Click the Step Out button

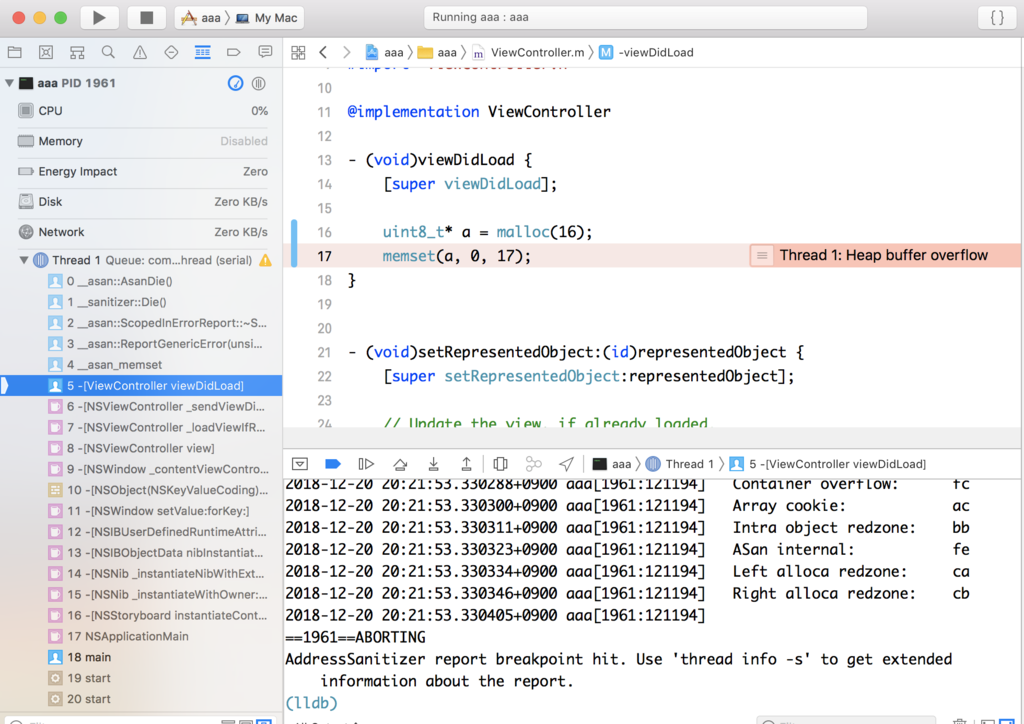click(466, 464)
